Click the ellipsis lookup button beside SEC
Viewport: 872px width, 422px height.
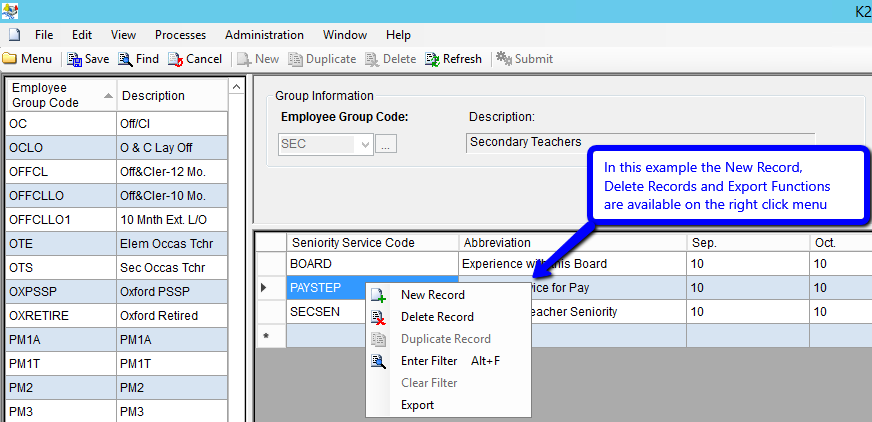click(386, 145)
